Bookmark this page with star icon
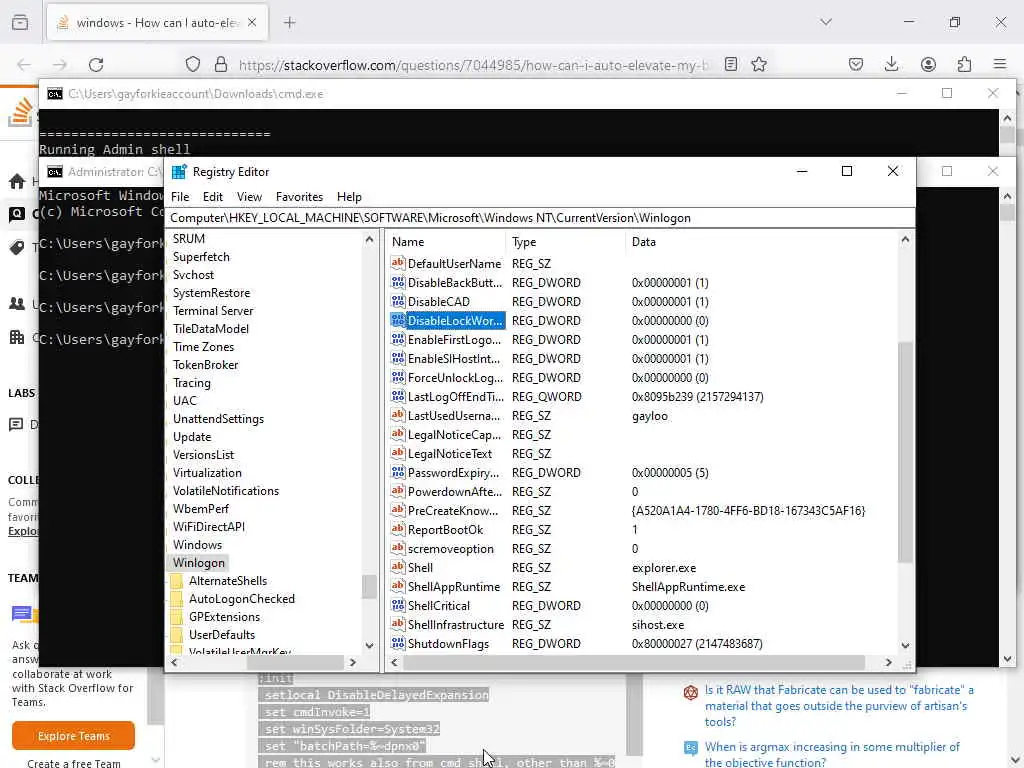Screen dimensions: 1024x768 [759, 64]
